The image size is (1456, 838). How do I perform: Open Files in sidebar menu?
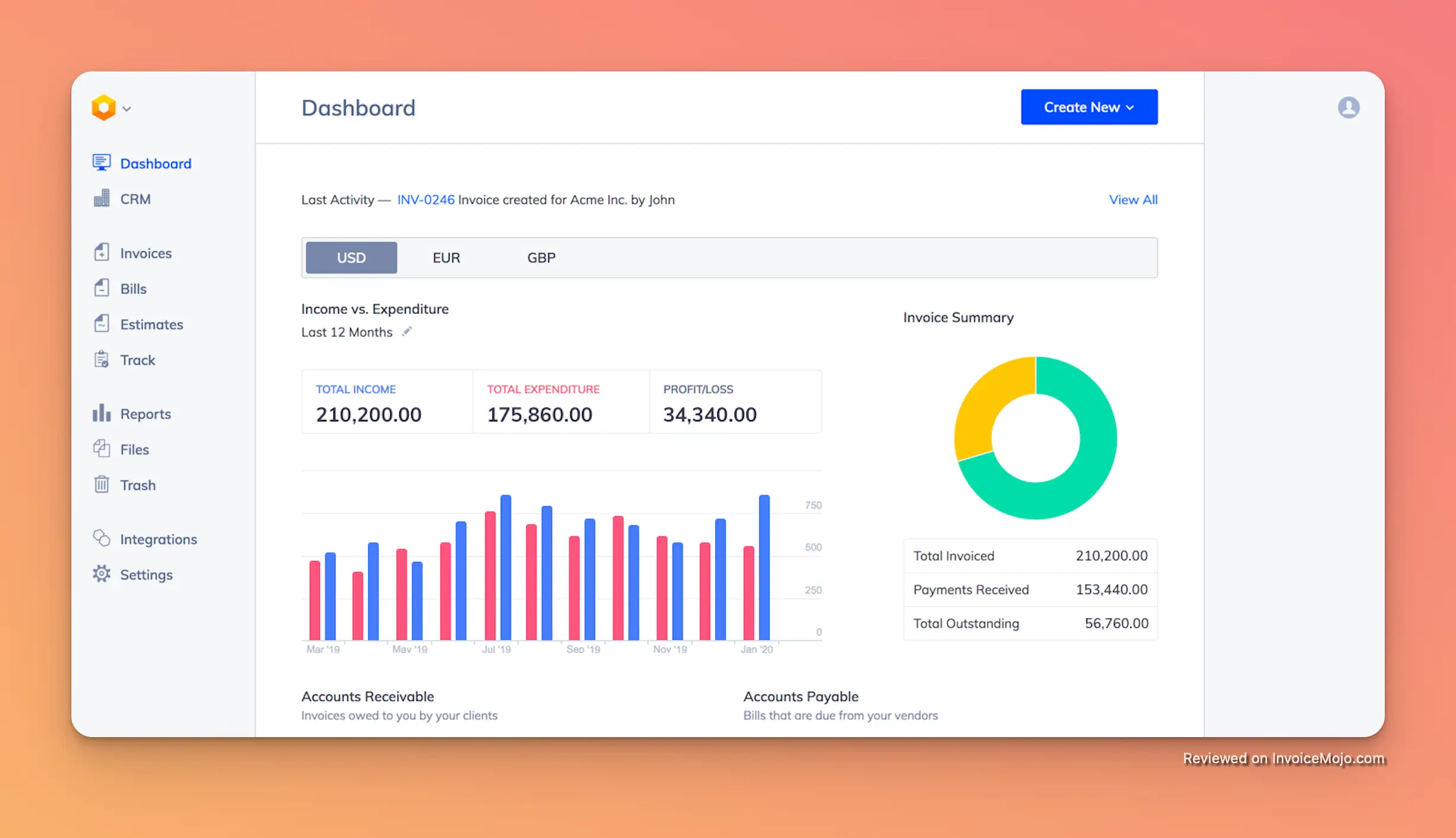(134, 449)
